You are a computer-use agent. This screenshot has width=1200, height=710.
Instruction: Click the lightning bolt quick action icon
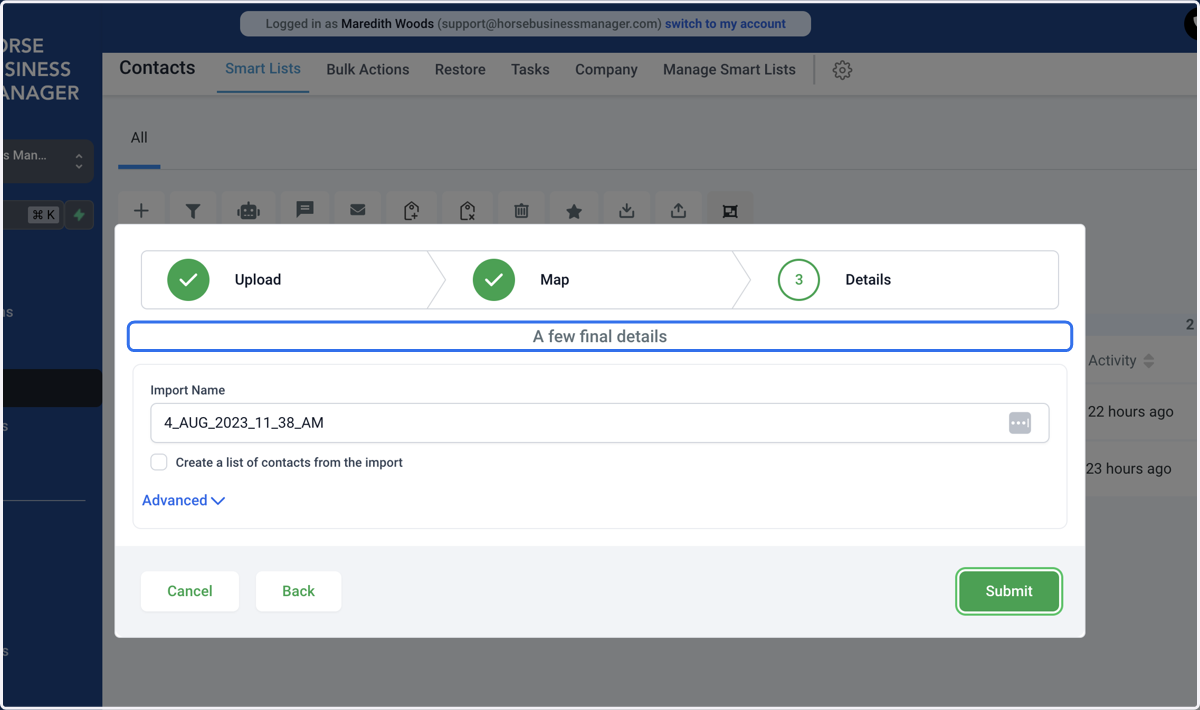pyautogui.click(x=79, y=215)
